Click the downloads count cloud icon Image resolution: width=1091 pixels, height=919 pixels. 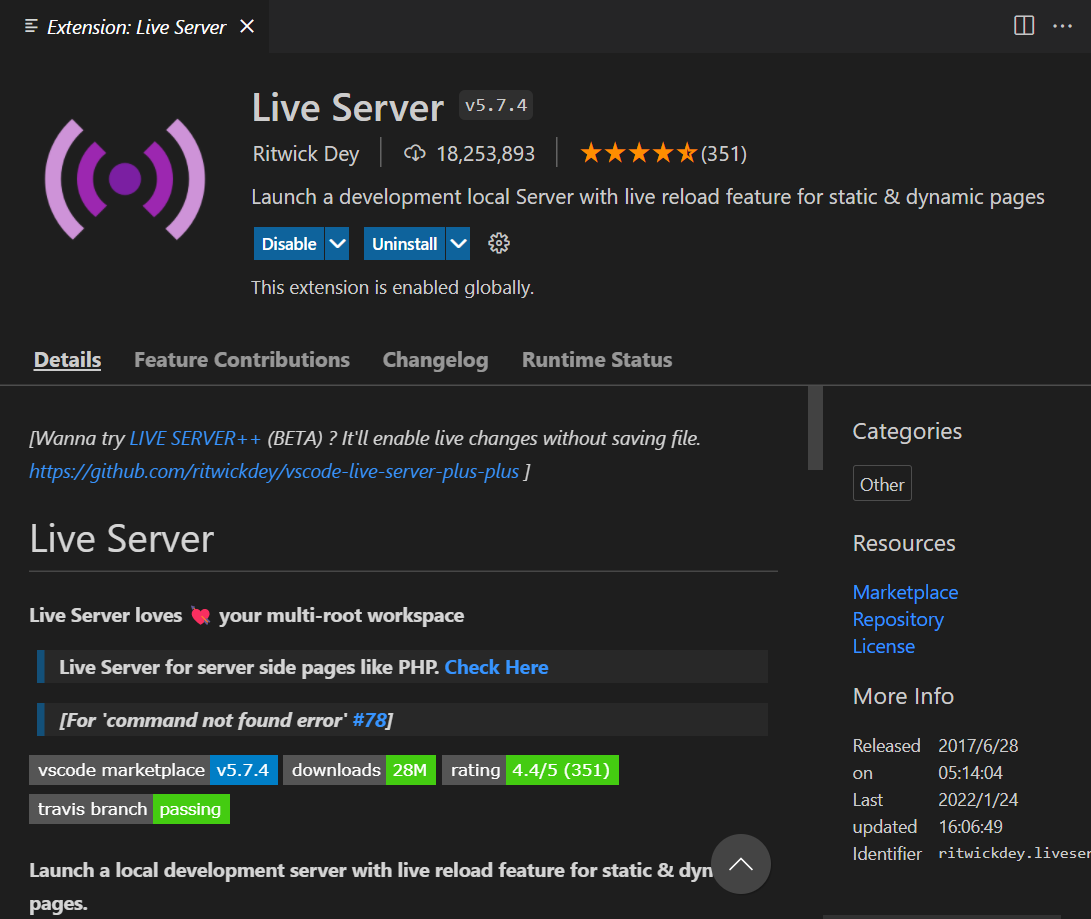[414, 152]
